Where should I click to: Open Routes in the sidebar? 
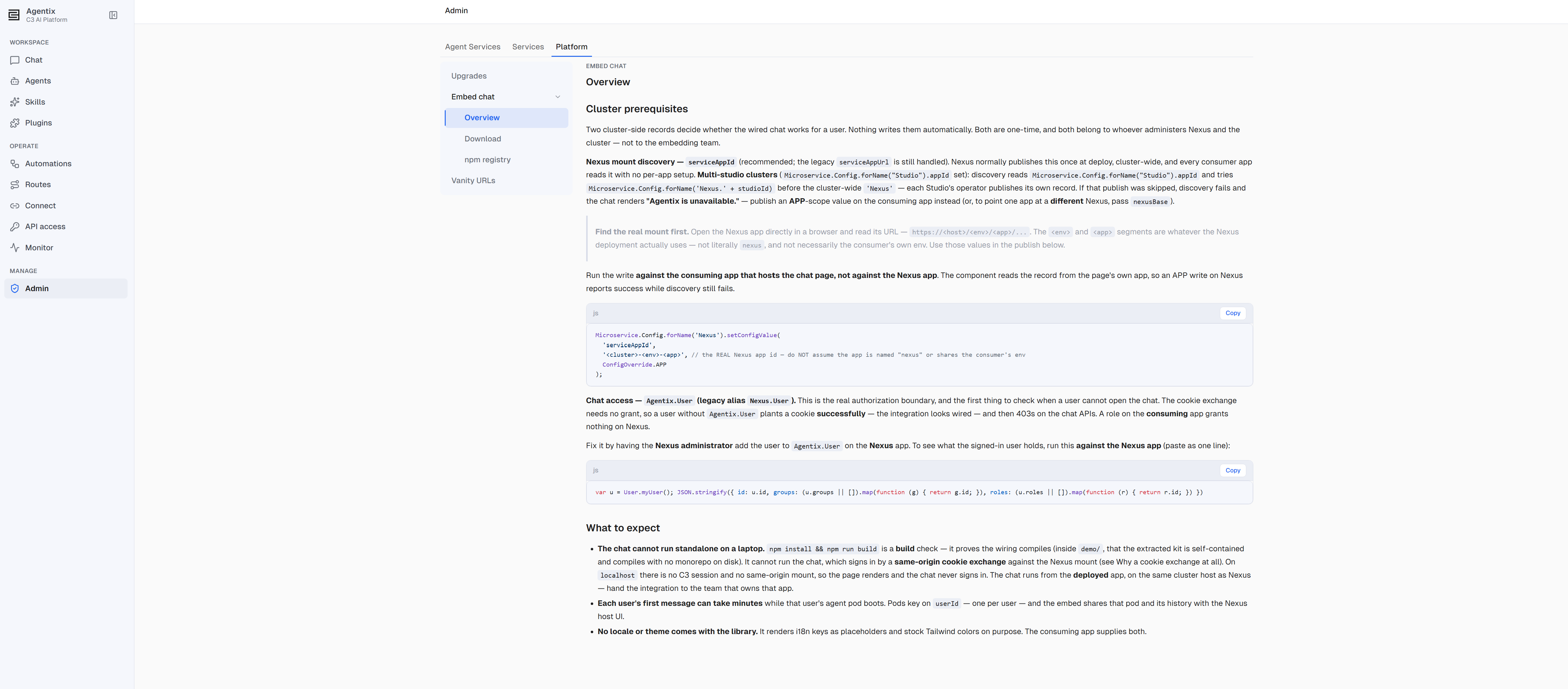coord(66,185)
